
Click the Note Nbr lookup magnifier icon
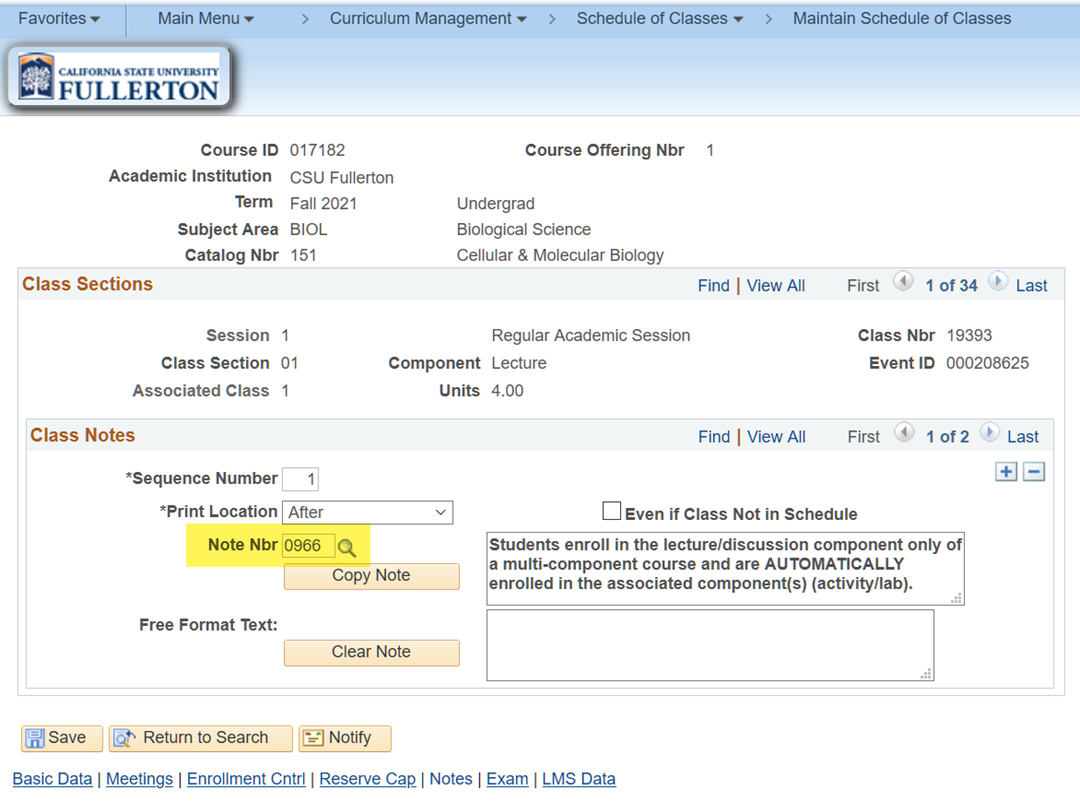347,547
